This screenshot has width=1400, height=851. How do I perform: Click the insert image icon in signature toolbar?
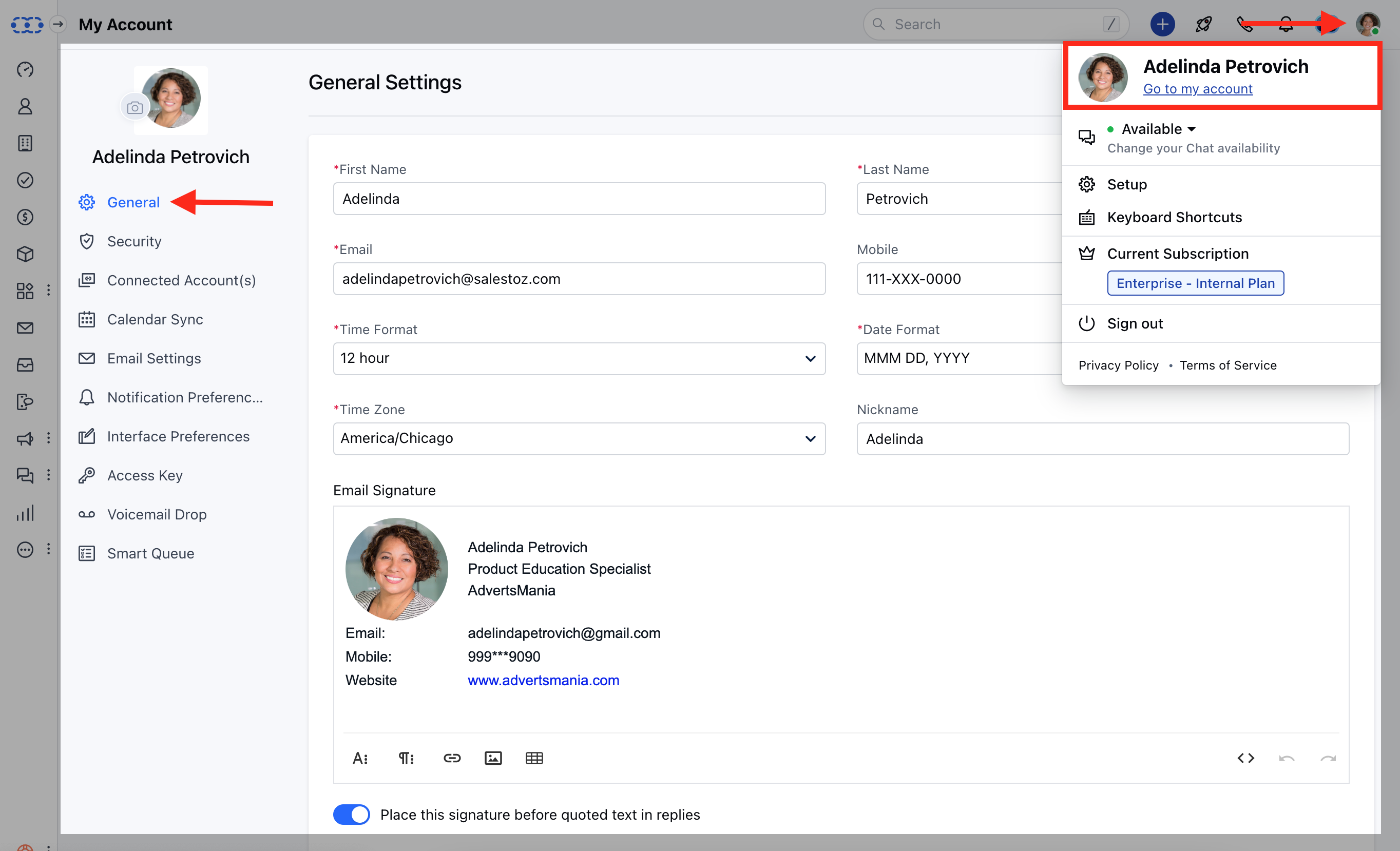click(493, 758)
